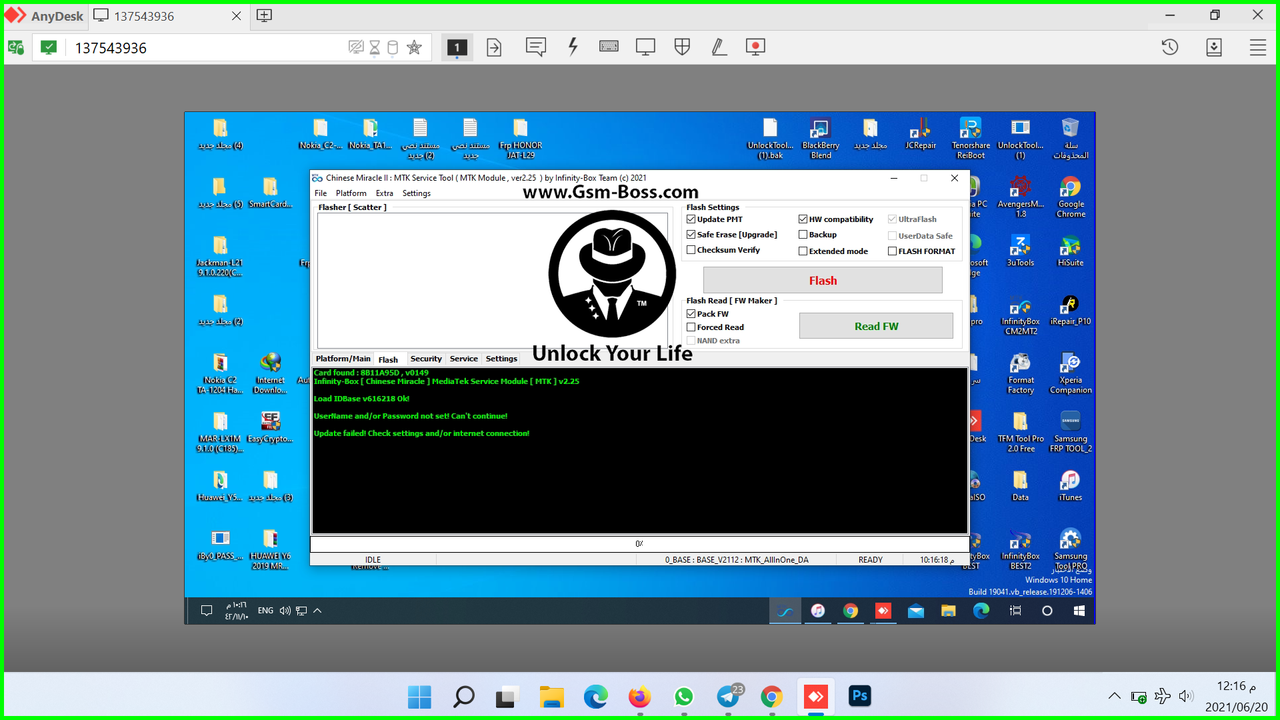The height and width of the screenshot is (720, 1280).
Task: Click the AnyDesk keyboard settings icon
Action: (608, 47)
